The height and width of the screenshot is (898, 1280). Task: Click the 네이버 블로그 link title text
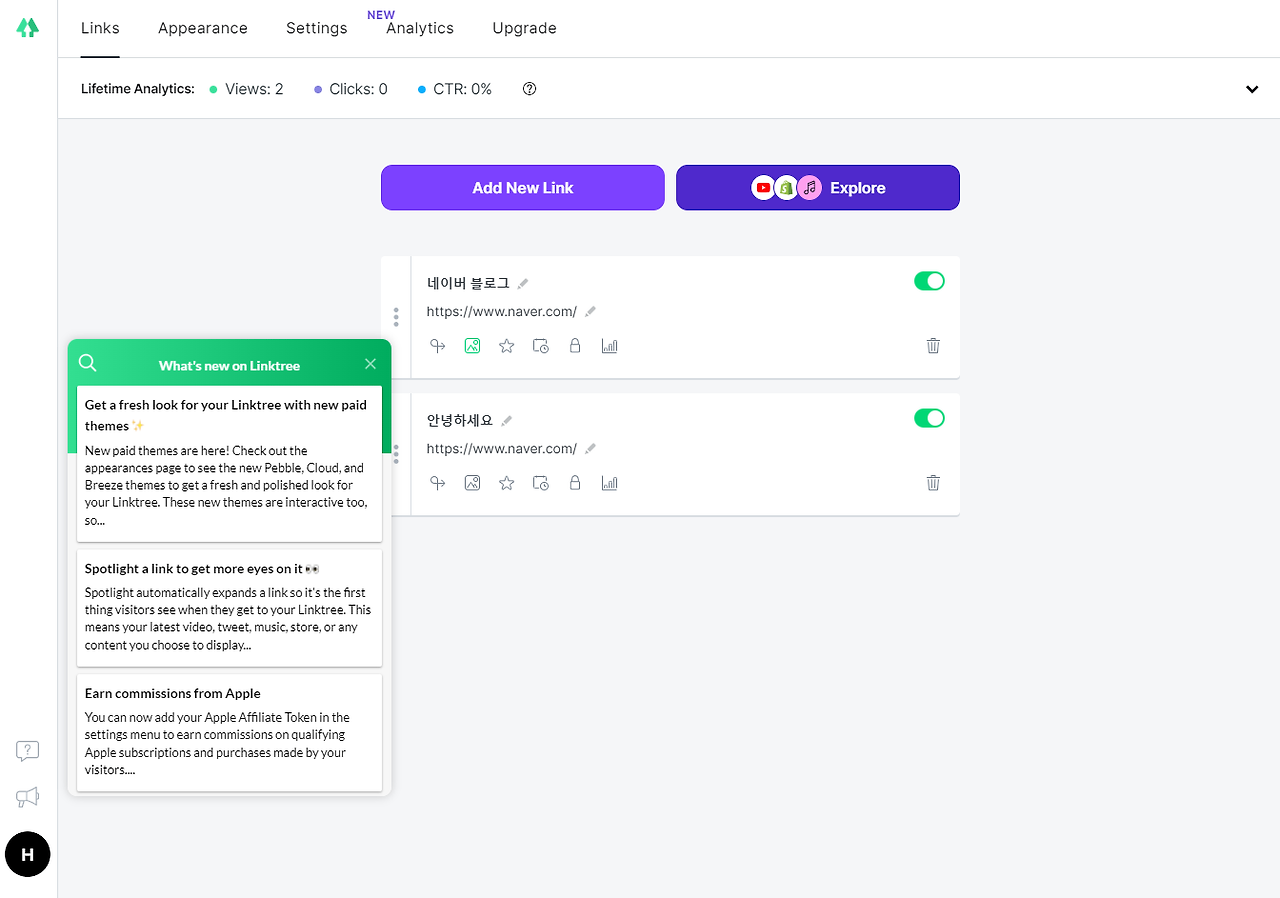[468, 283]
